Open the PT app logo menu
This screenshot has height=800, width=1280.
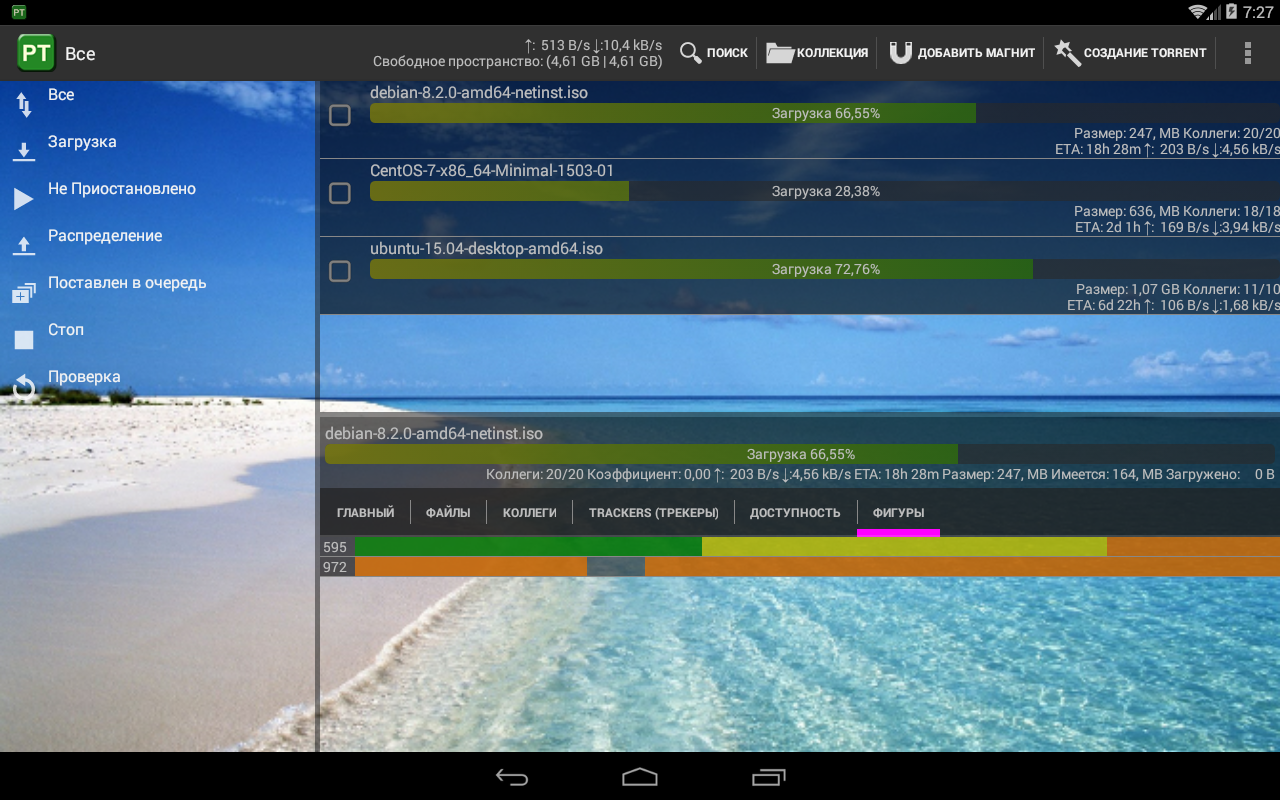(36, 53)
